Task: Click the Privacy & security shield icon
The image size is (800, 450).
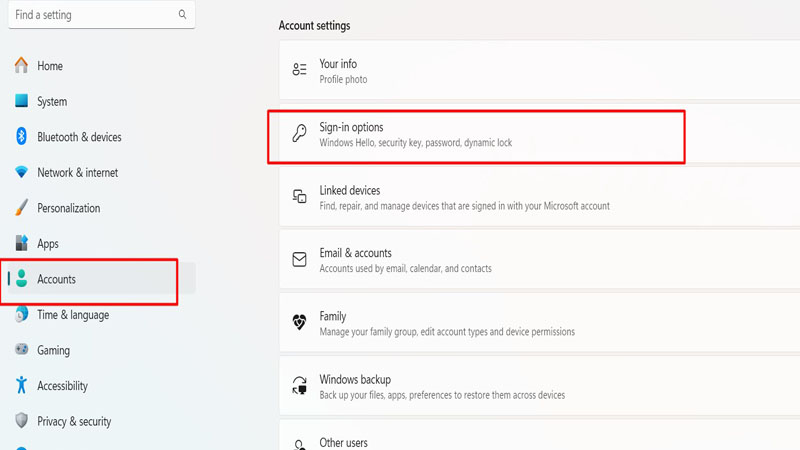Action: coord(21,420)
